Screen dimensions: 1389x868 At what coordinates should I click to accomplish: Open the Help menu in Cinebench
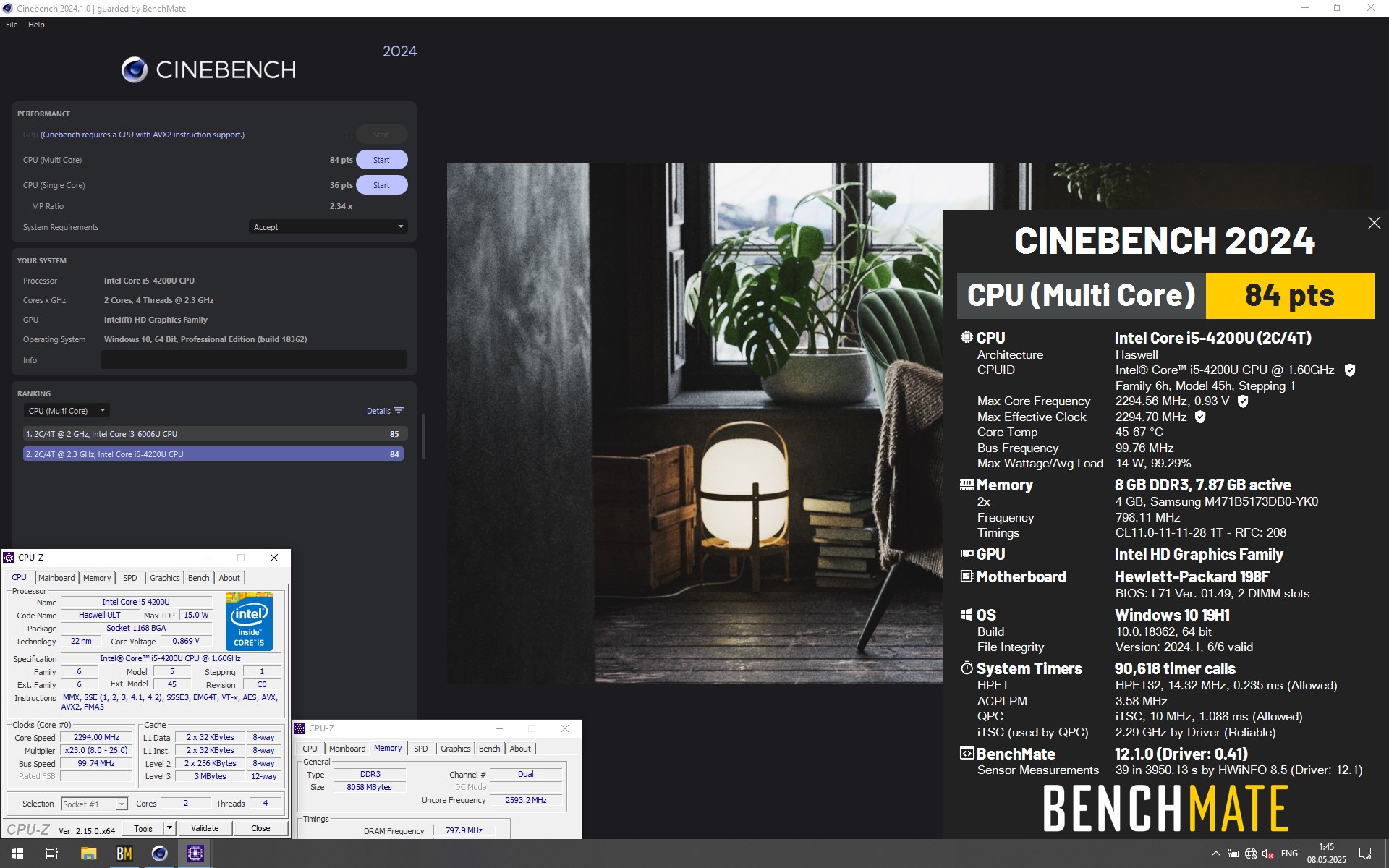(x=36, y=25)
